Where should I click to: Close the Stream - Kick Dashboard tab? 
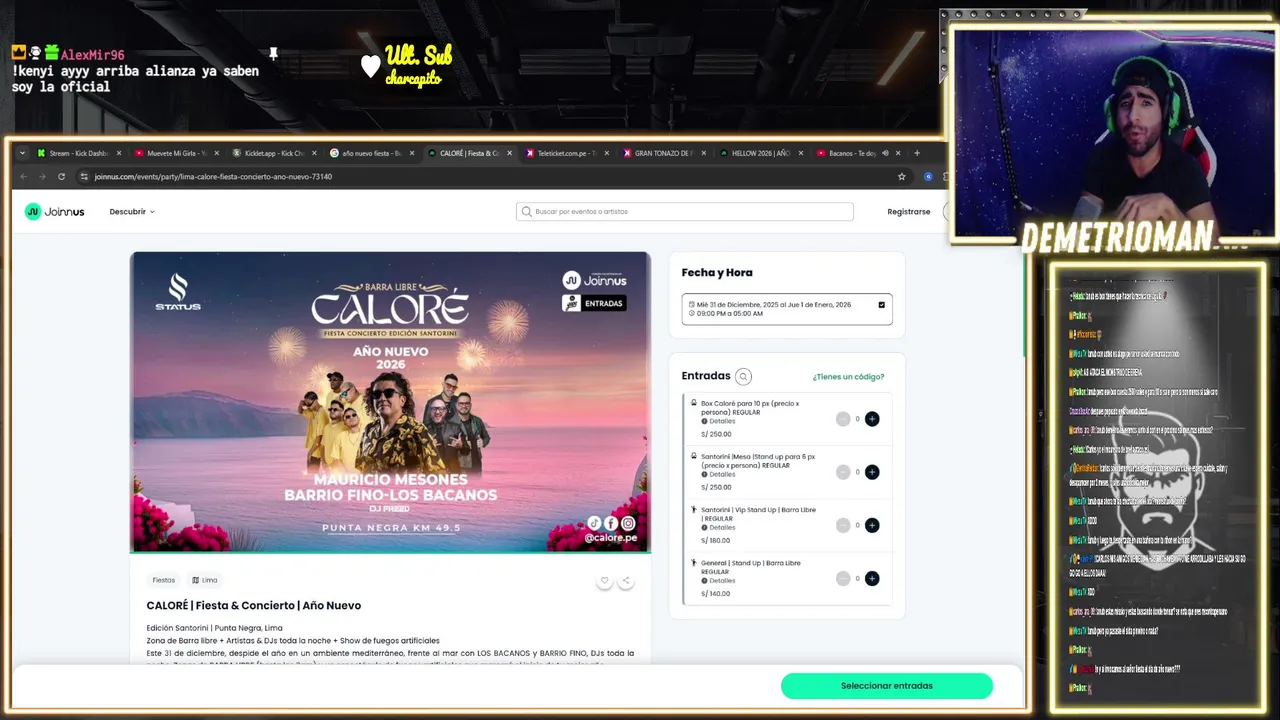[119, 153]
